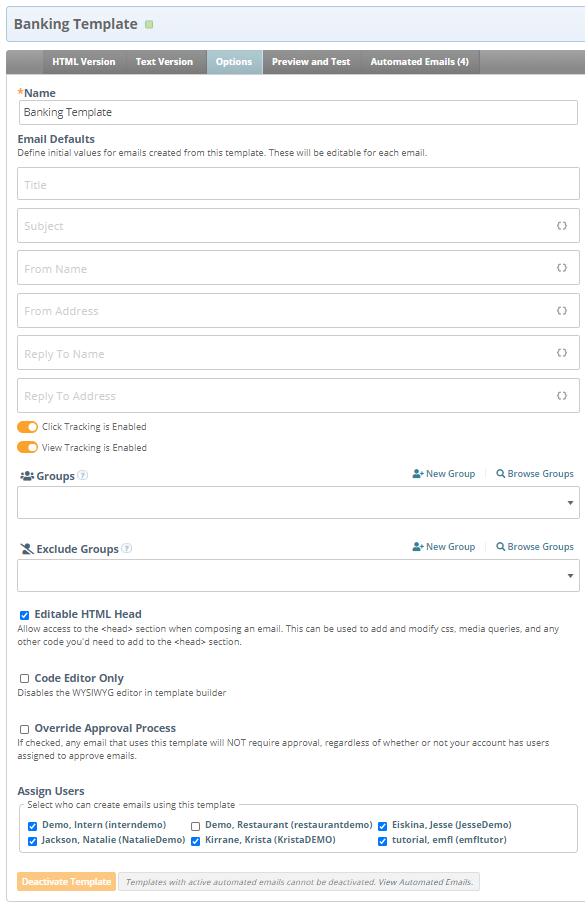This screenshot has width=585, height=906.
Task: Click the merge-field braces icon in Subject field
Action: point(561,226)
